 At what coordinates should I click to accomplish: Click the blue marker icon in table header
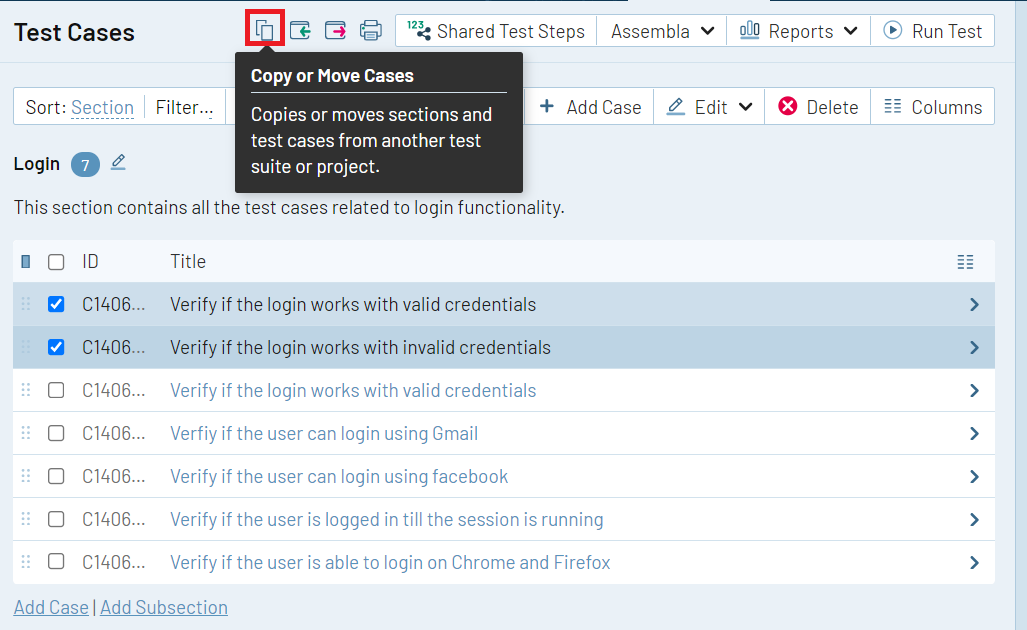(x=26, y=262)
